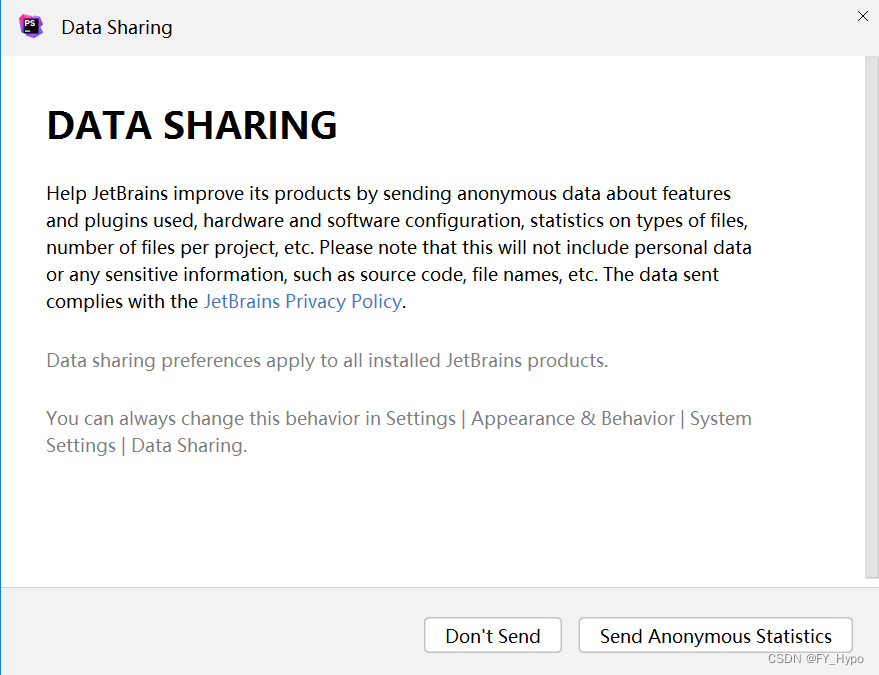This screenshot has width=879, height=675.
Task: Choose Send Anonymous Statistics
Action: [715, 635]
